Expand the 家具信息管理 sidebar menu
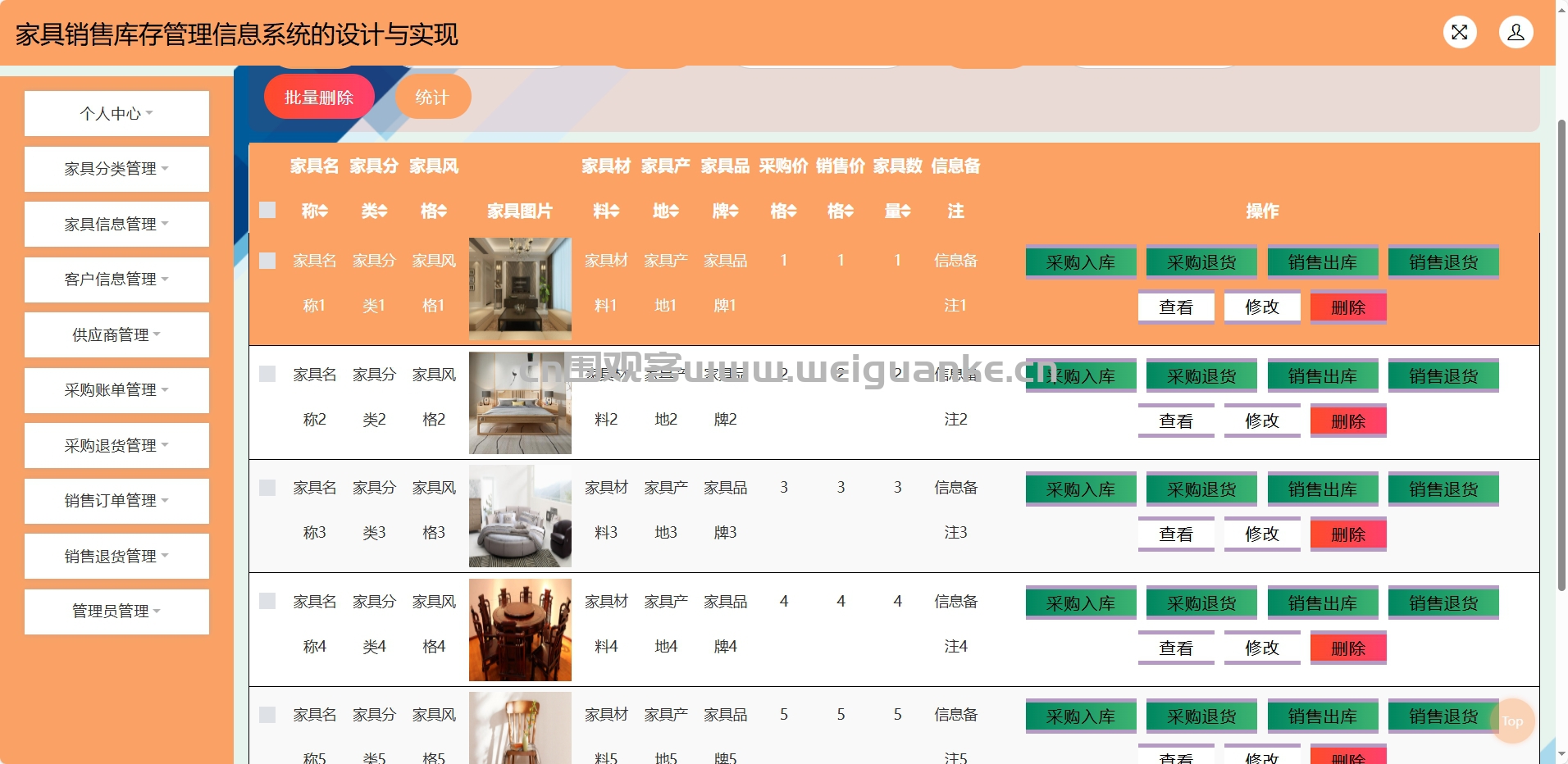 (116, 224)
